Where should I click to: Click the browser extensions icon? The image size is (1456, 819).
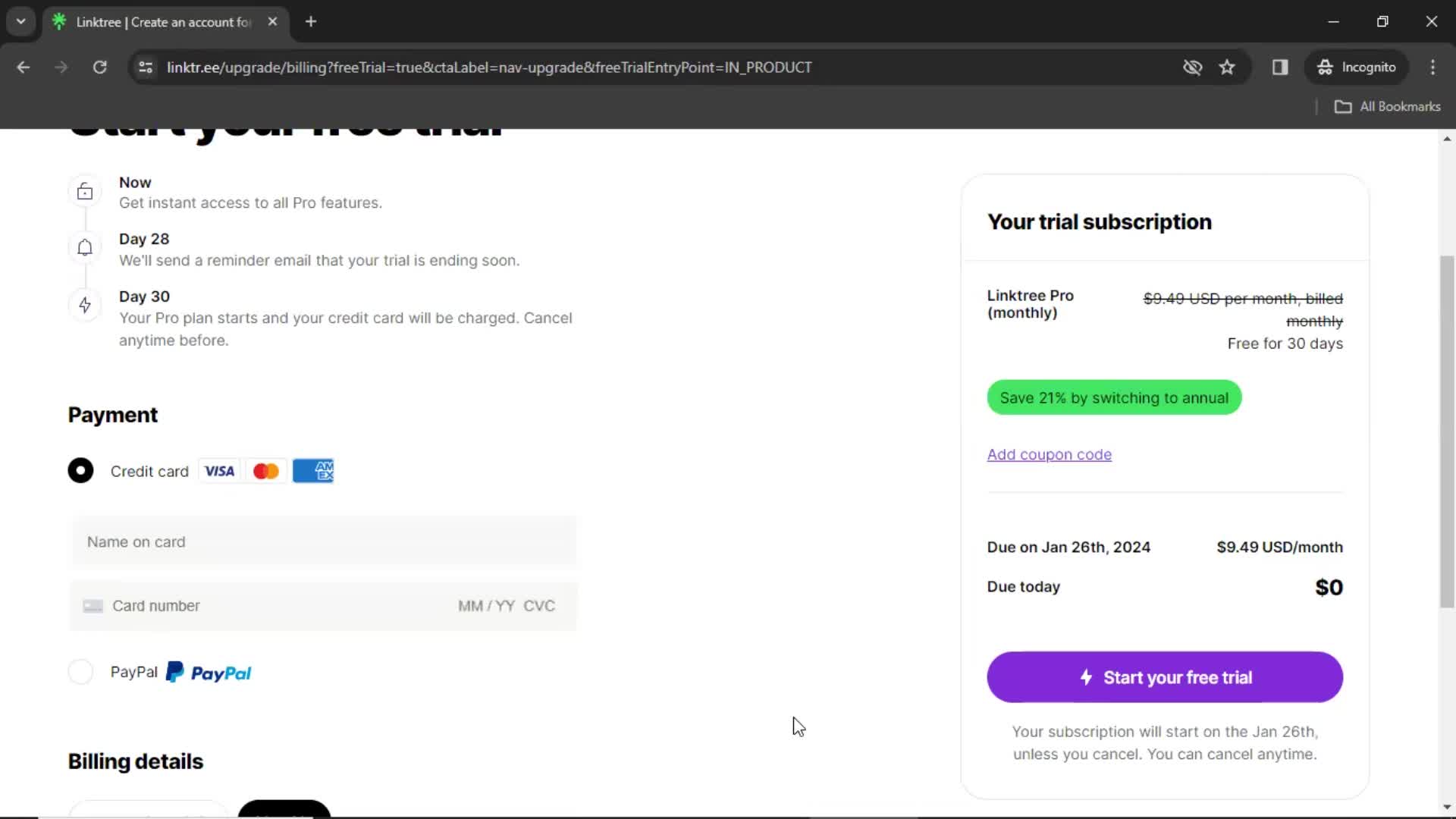click(x=1280, y=67)
